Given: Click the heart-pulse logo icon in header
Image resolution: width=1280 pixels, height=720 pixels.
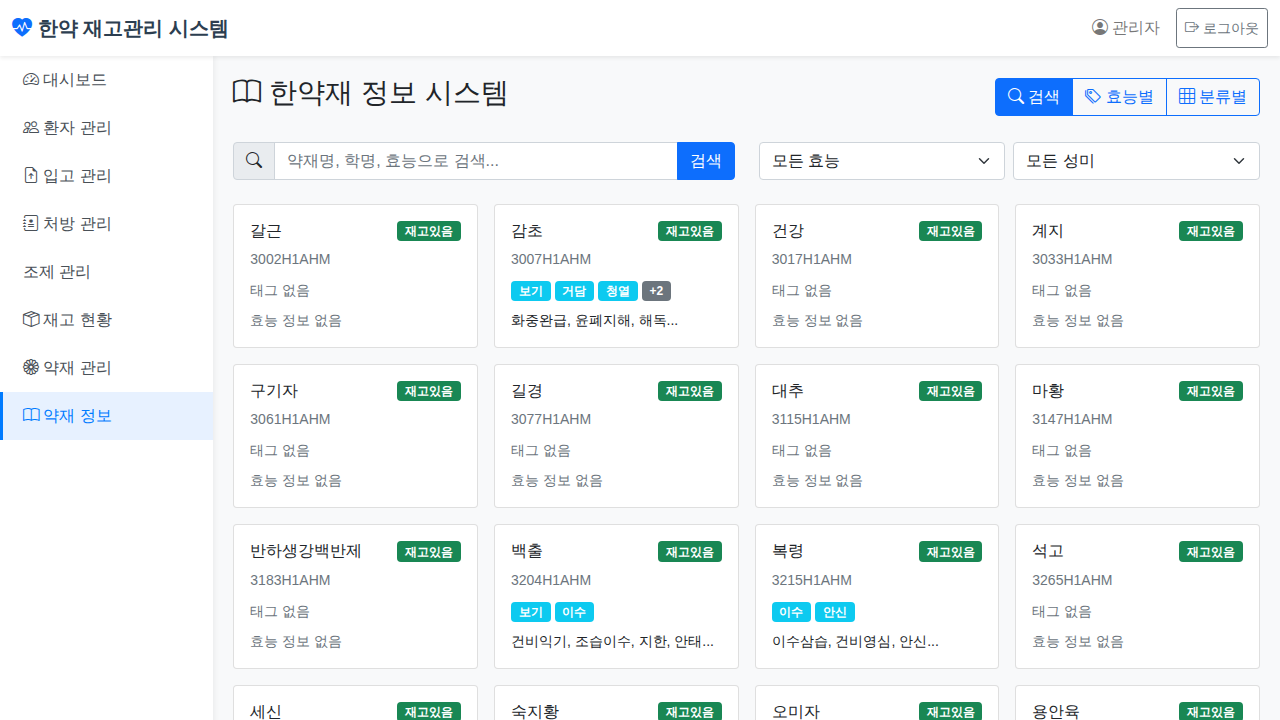Looking at the screenshot, I should pyautogui.click(x=22, y=28).
